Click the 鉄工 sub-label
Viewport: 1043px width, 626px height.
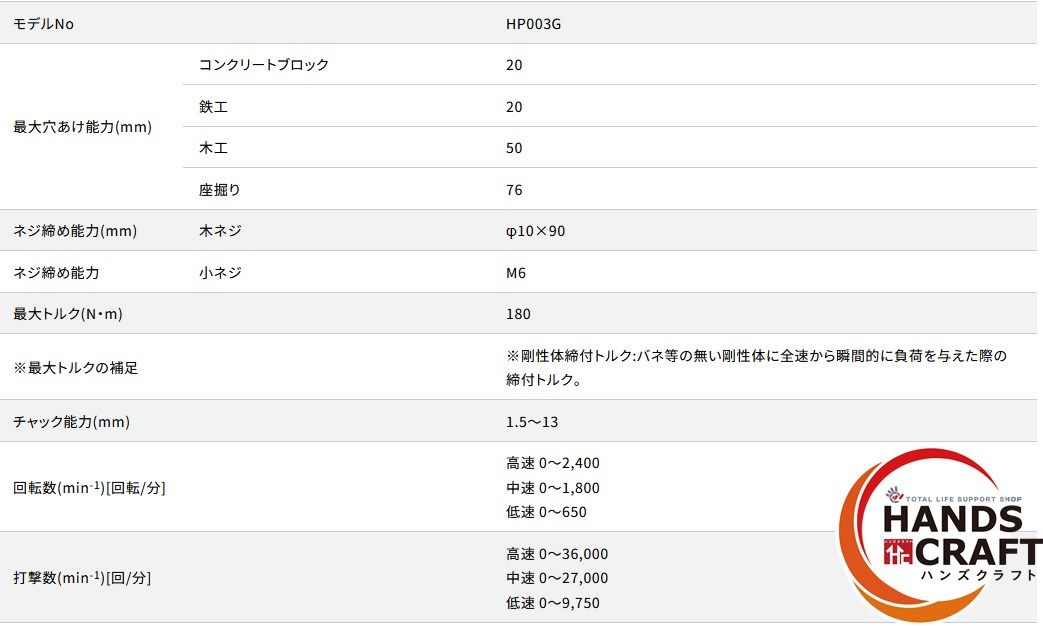[214, 107]
